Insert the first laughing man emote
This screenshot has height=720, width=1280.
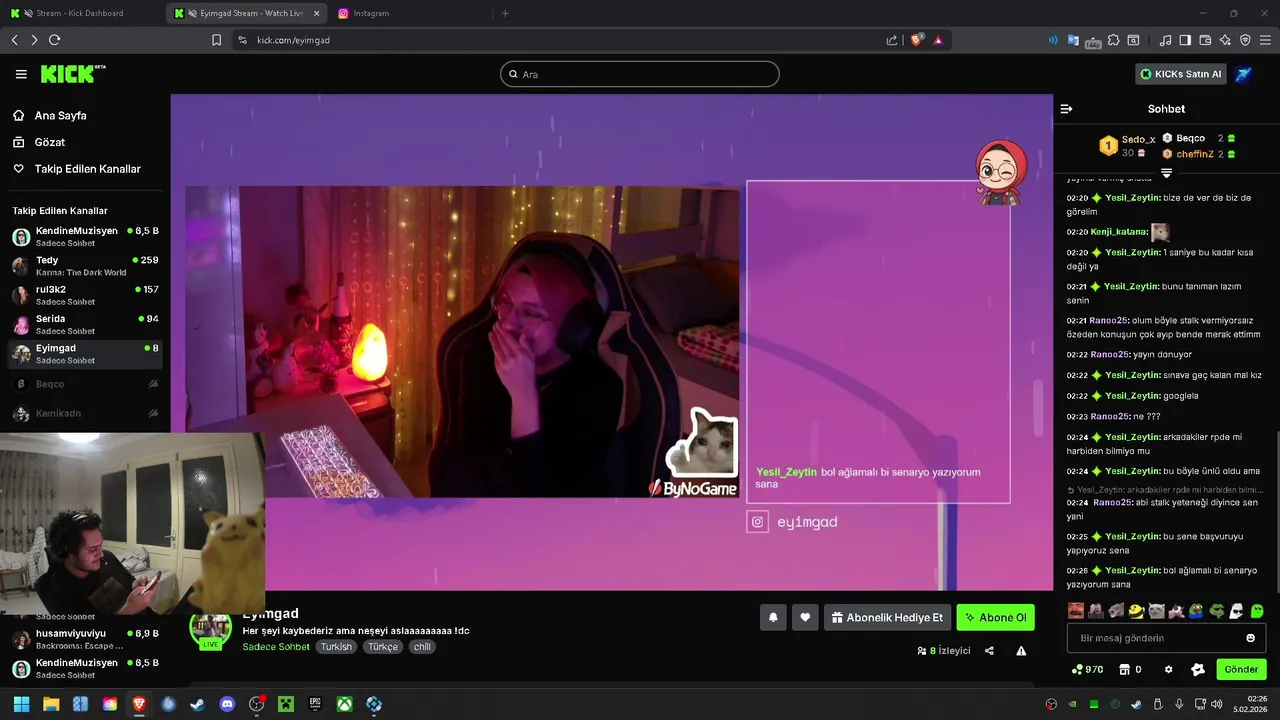coord(1076,610)
